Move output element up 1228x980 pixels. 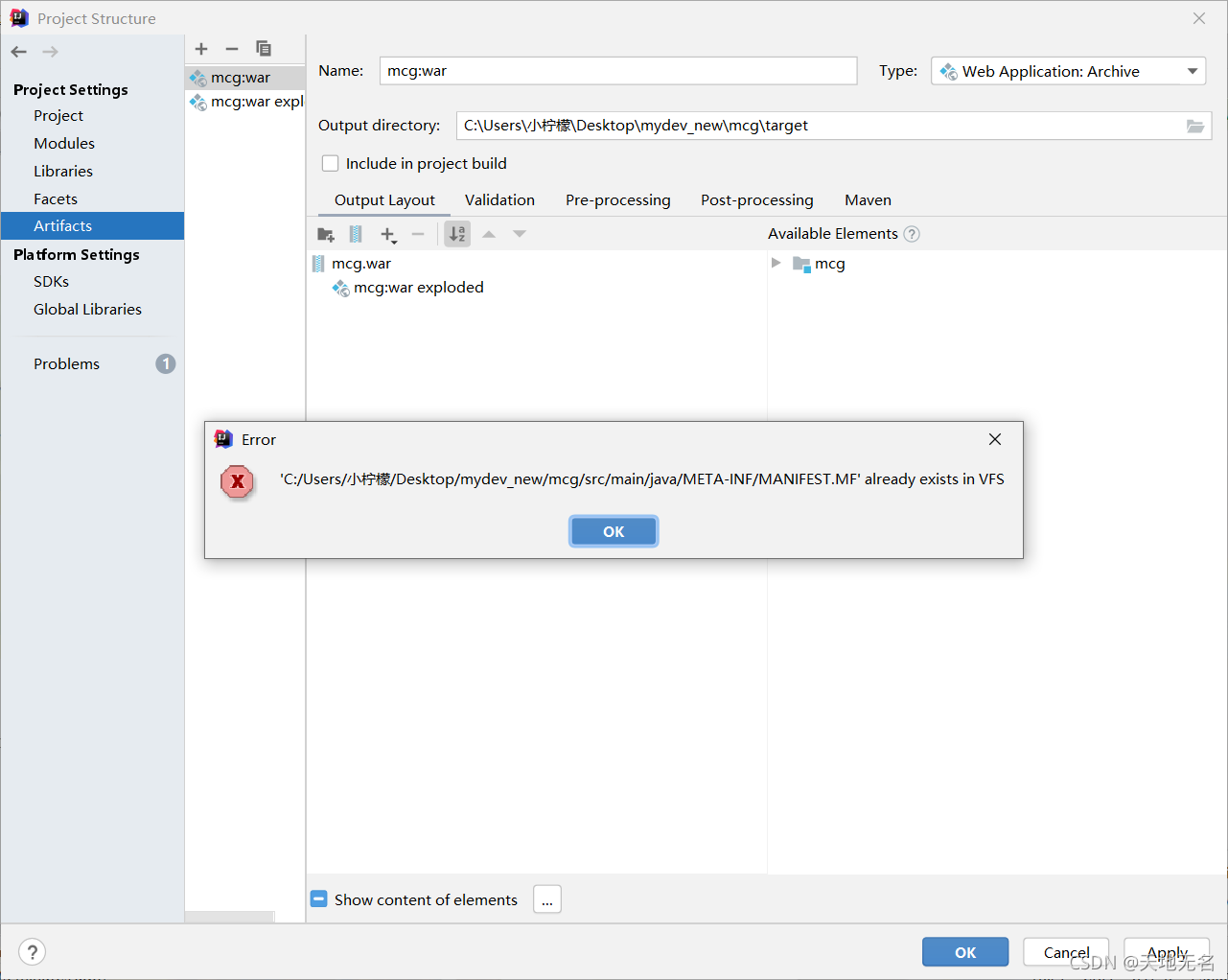489,234
